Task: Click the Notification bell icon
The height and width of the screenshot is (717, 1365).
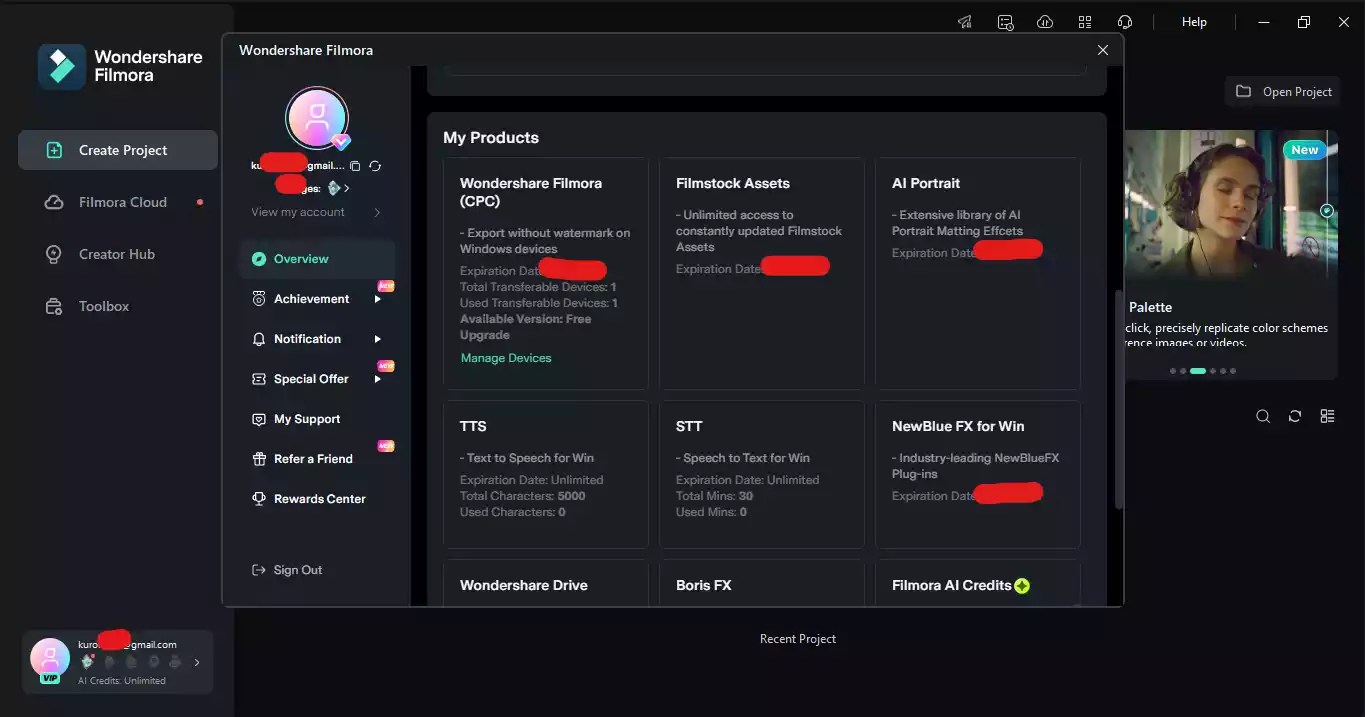Action: (x=259, y=339)
